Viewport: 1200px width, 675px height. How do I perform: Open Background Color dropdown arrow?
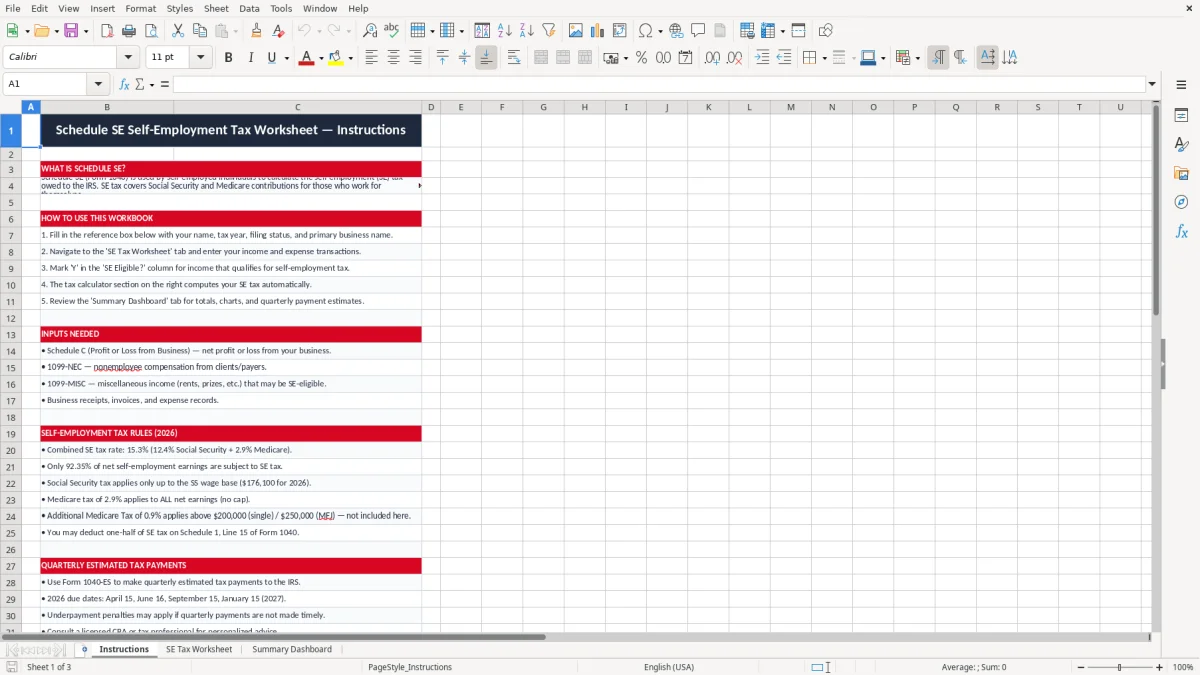point(350,58)
